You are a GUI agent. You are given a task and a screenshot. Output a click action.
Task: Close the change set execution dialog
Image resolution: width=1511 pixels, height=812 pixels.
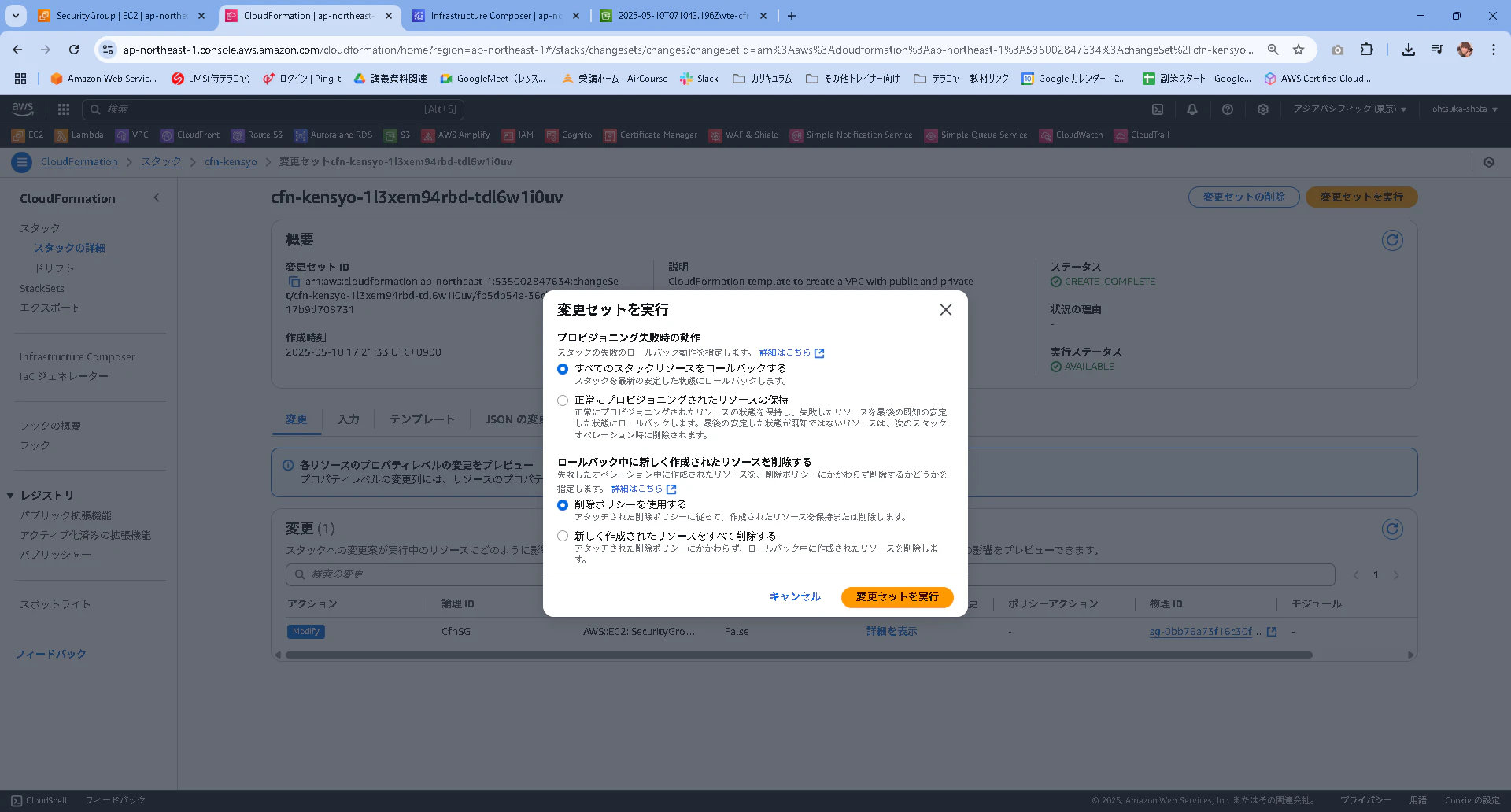pyautogui.click(x=945, y=310)
